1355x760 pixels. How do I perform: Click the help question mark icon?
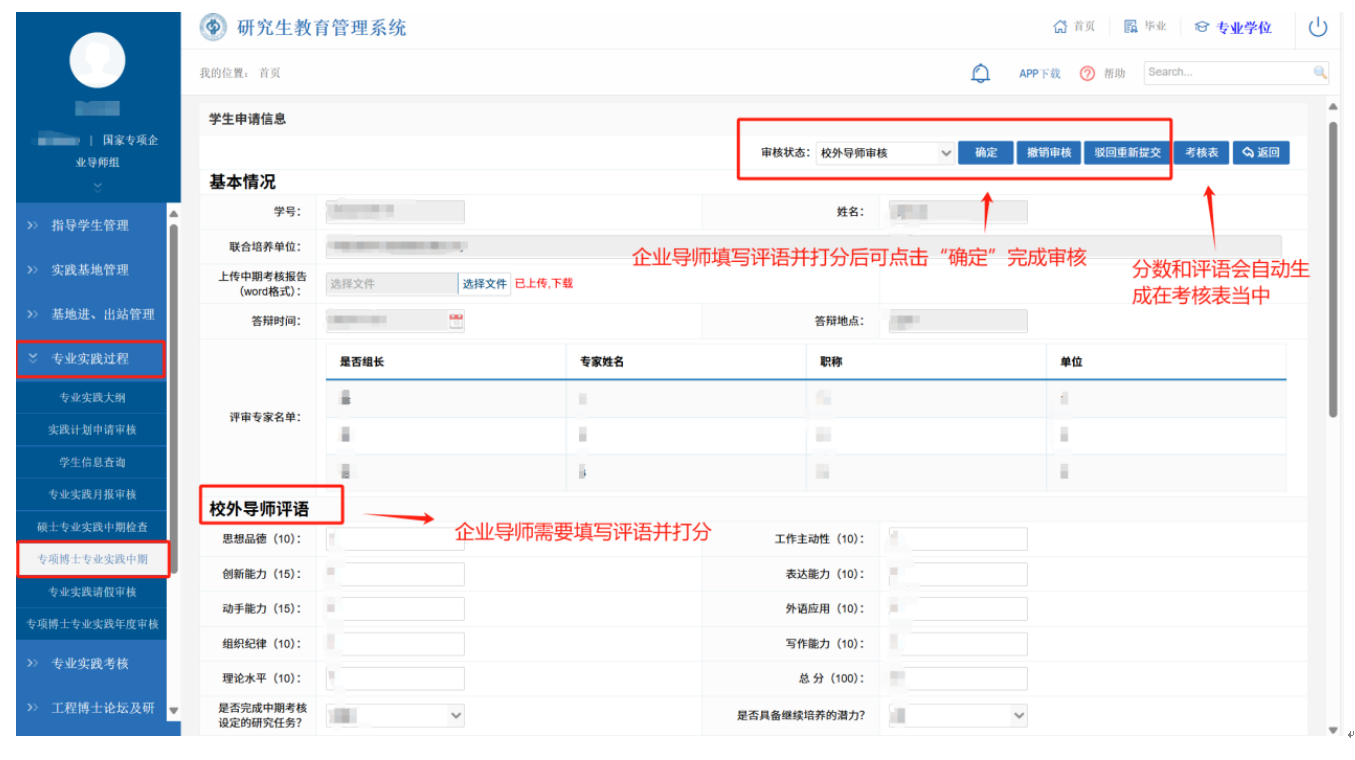point(1087,74)
